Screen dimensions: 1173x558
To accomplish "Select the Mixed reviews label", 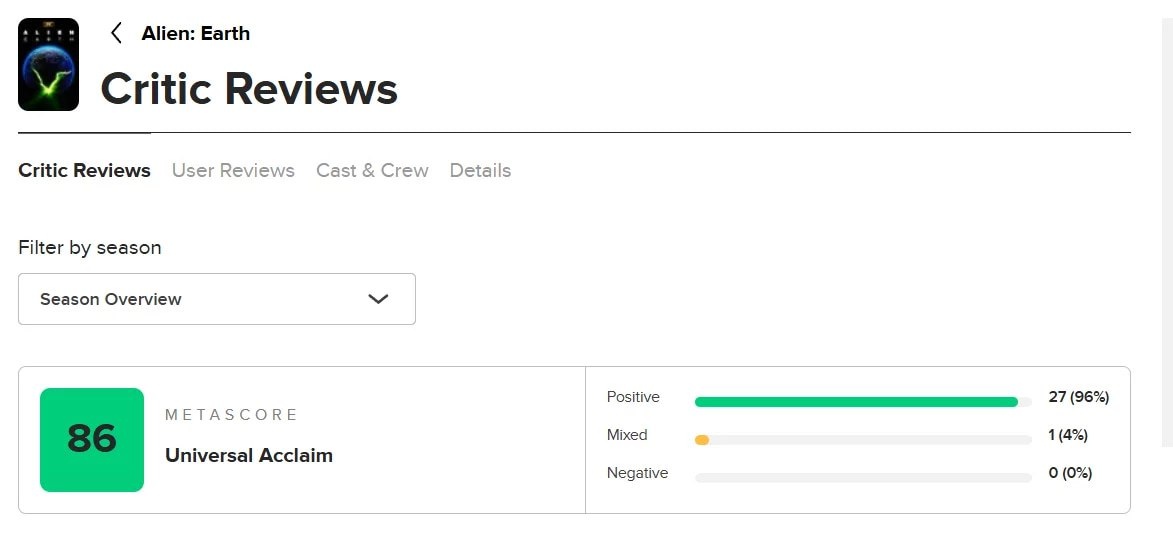I will 627,435.
